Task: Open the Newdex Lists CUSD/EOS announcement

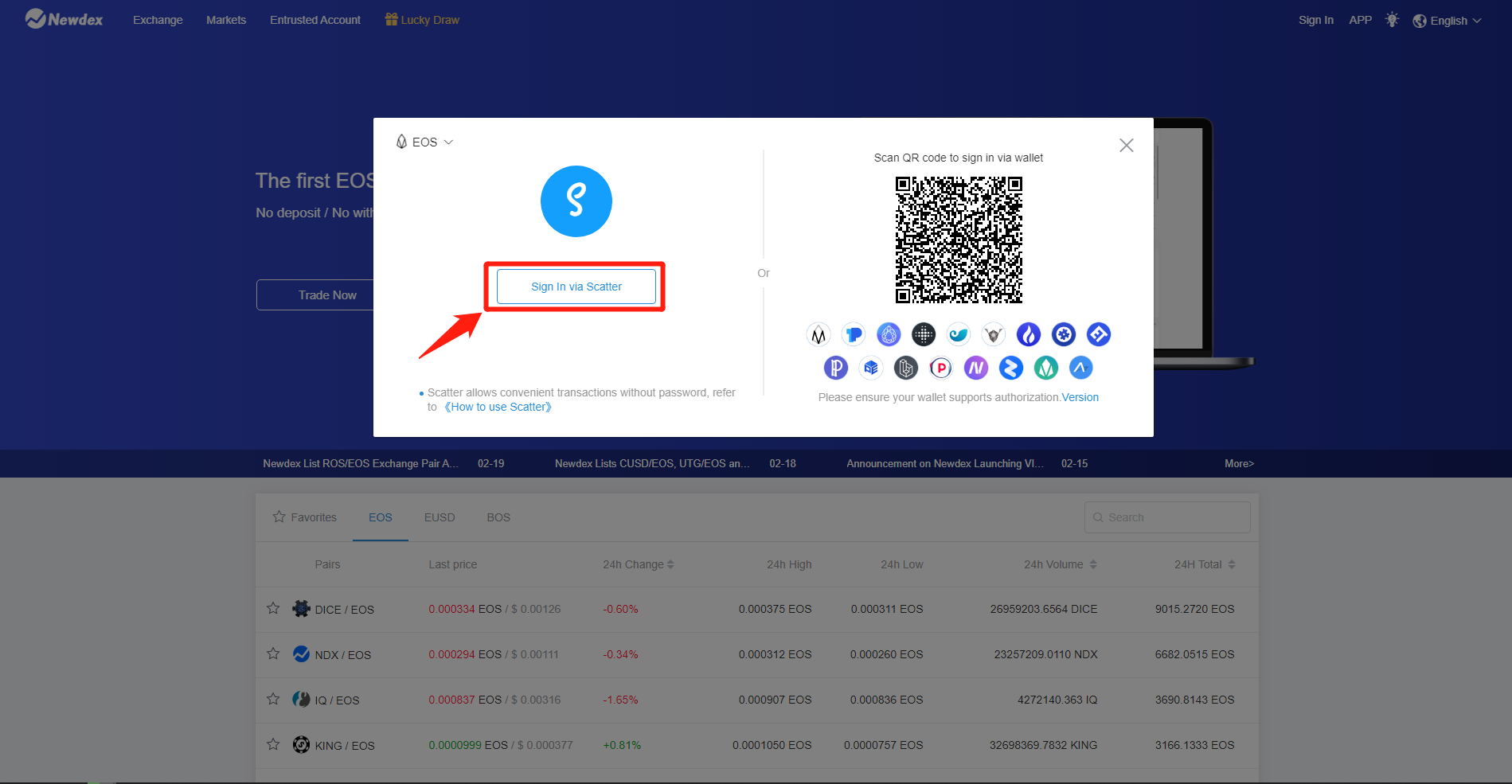Action: (652, 463)
